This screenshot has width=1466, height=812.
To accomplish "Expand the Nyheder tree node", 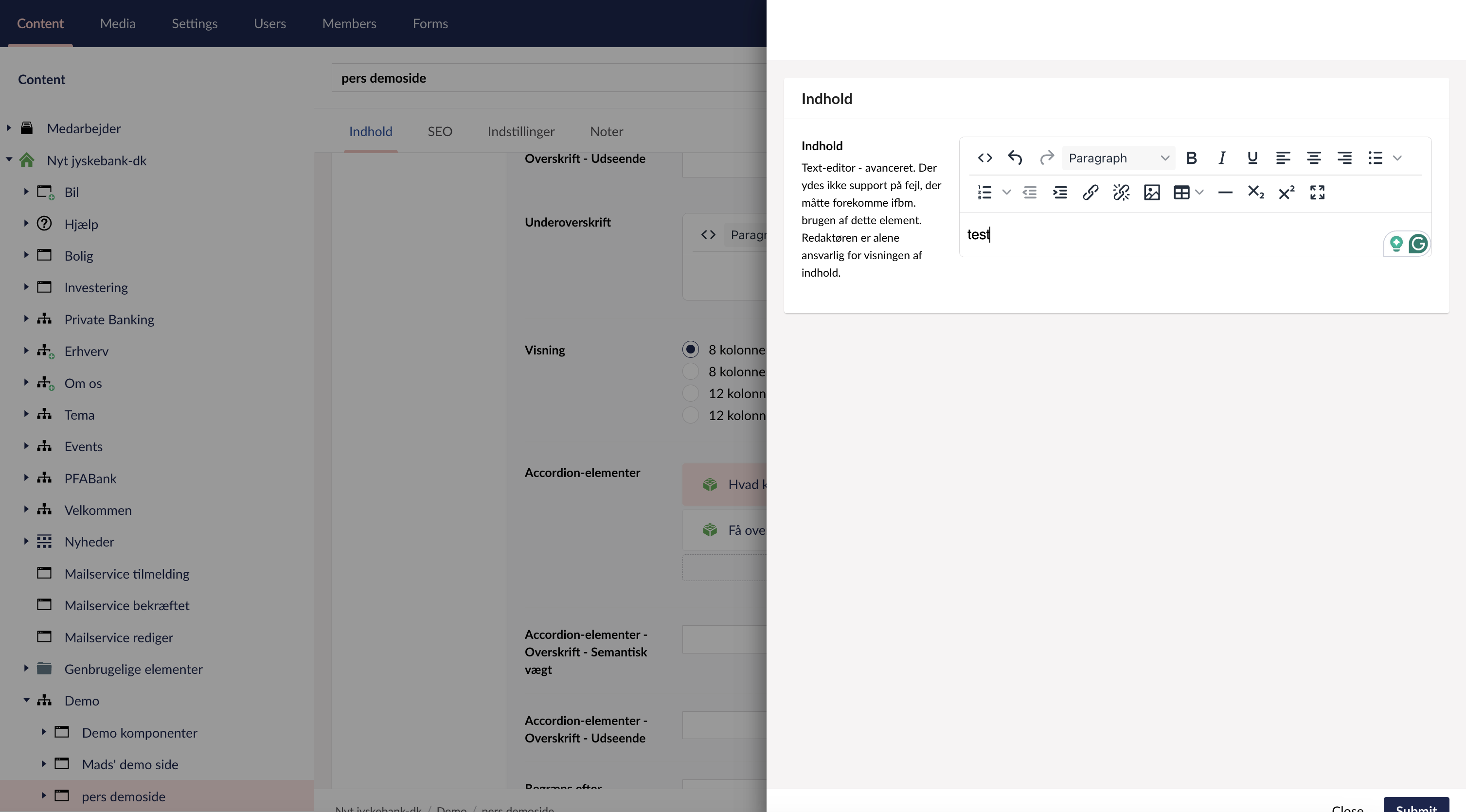I will click(x=26, y=541).
